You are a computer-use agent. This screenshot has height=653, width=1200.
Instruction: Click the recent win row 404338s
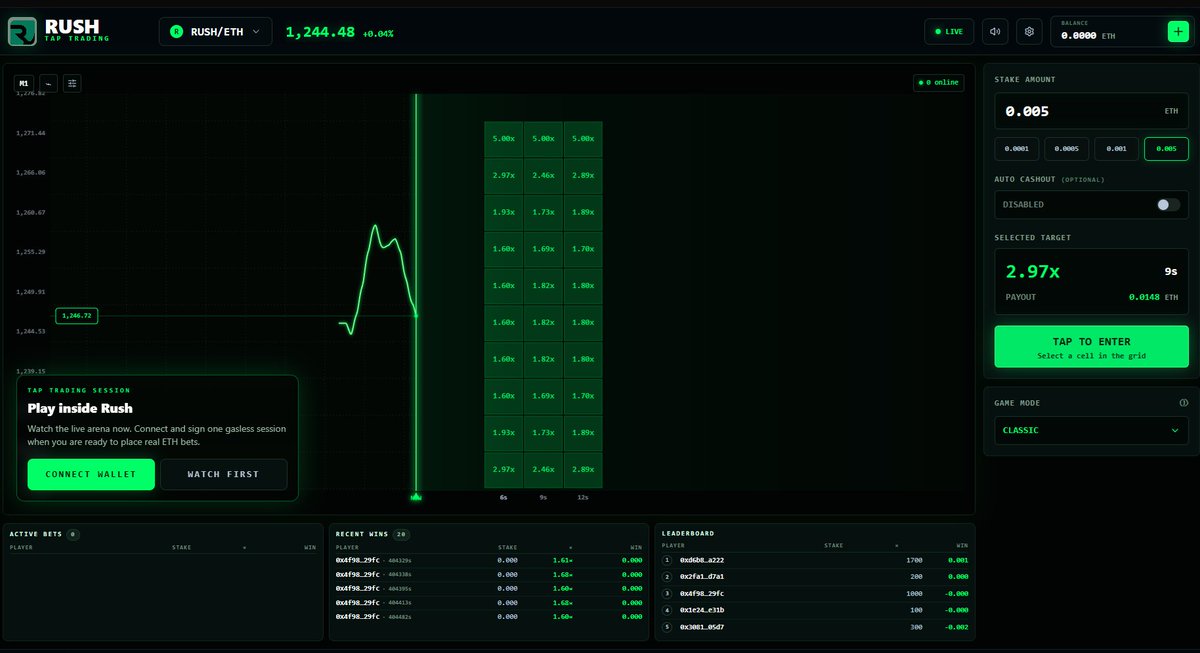pyautogui.click(x=489, y=574)
